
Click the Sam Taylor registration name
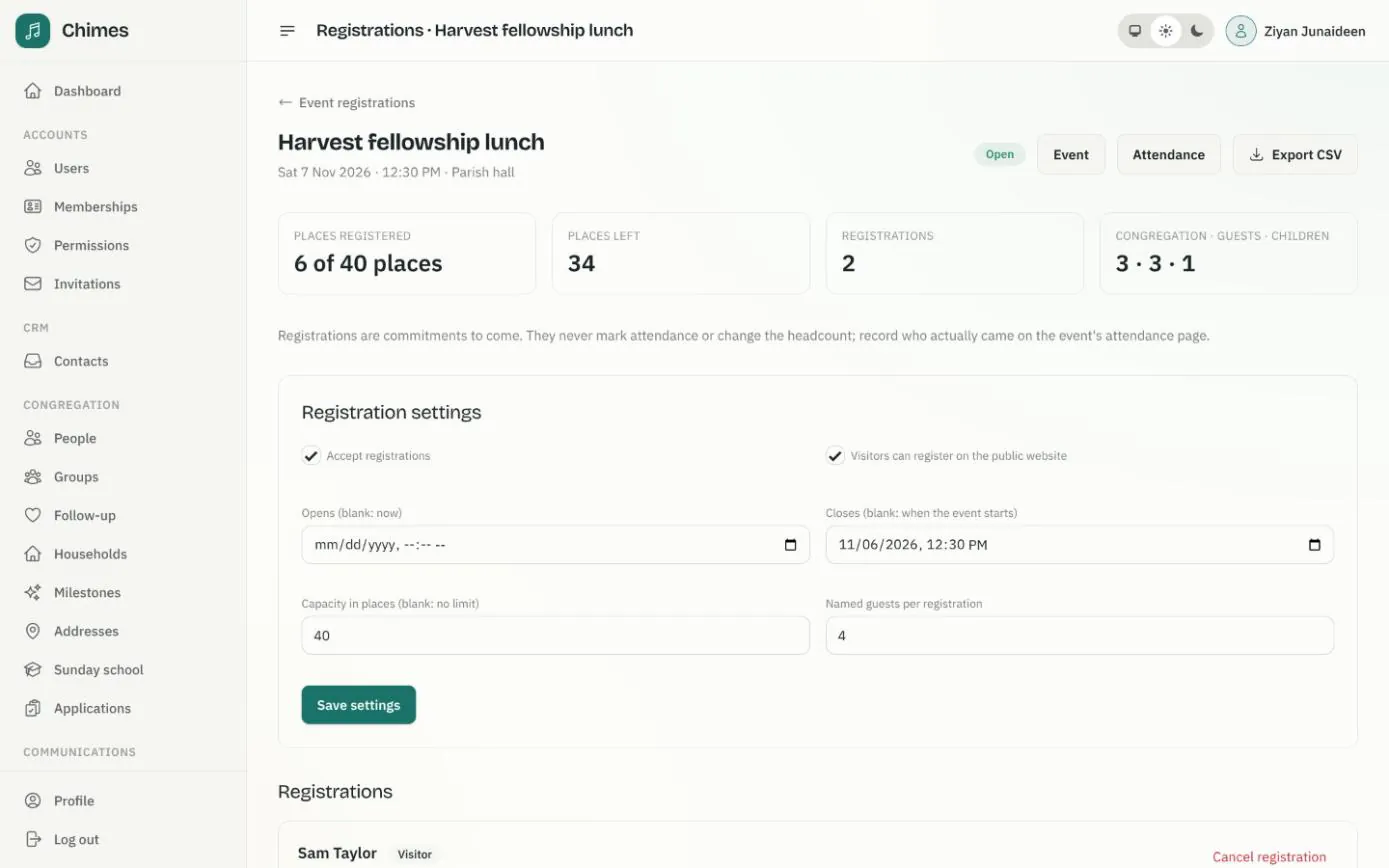pyautogui.click(x=337, y=854)
